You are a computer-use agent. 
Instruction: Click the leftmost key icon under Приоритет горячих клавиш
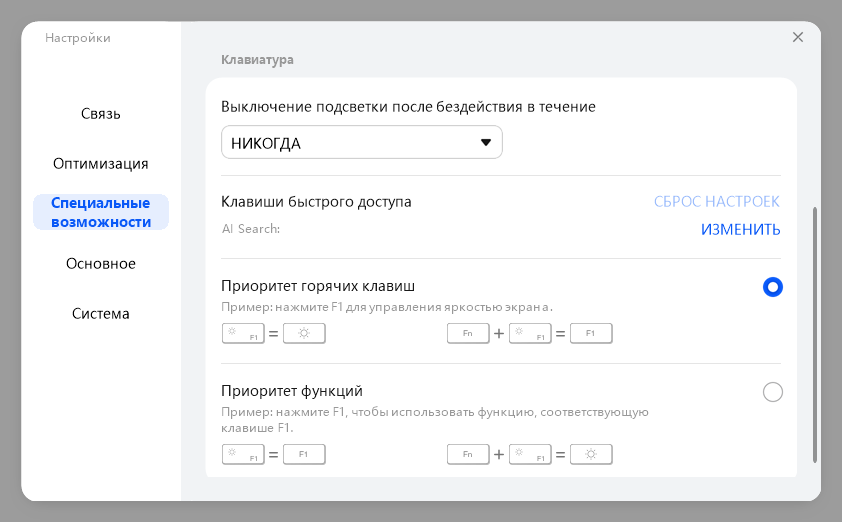(242, 334)
